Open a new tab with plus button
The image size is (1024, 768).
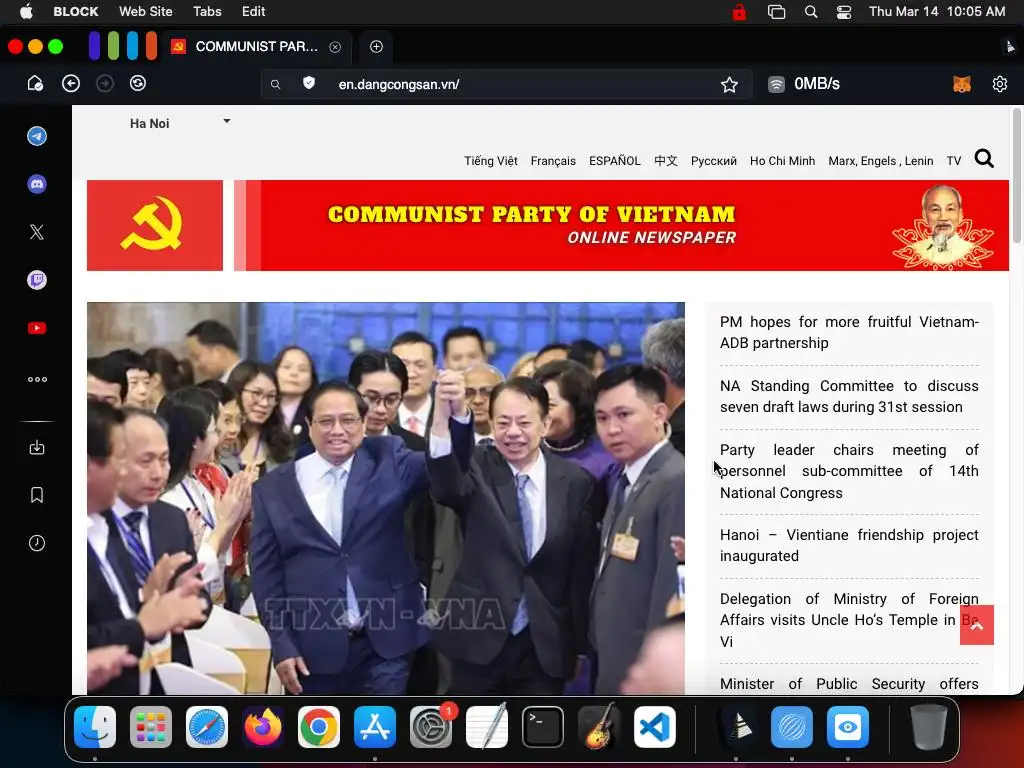(x=376, y=46)
